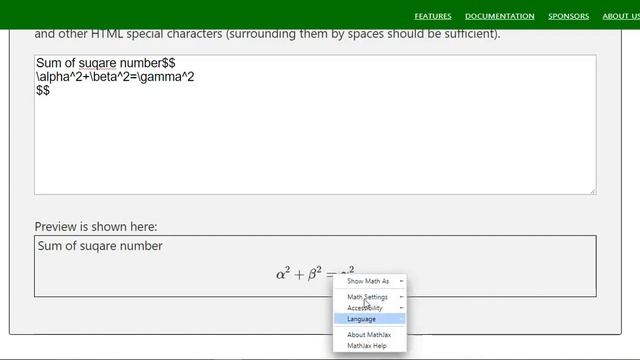This screenshot has height=360, width=640.
Task: Open the ABOUT US link
Action: 621,16
